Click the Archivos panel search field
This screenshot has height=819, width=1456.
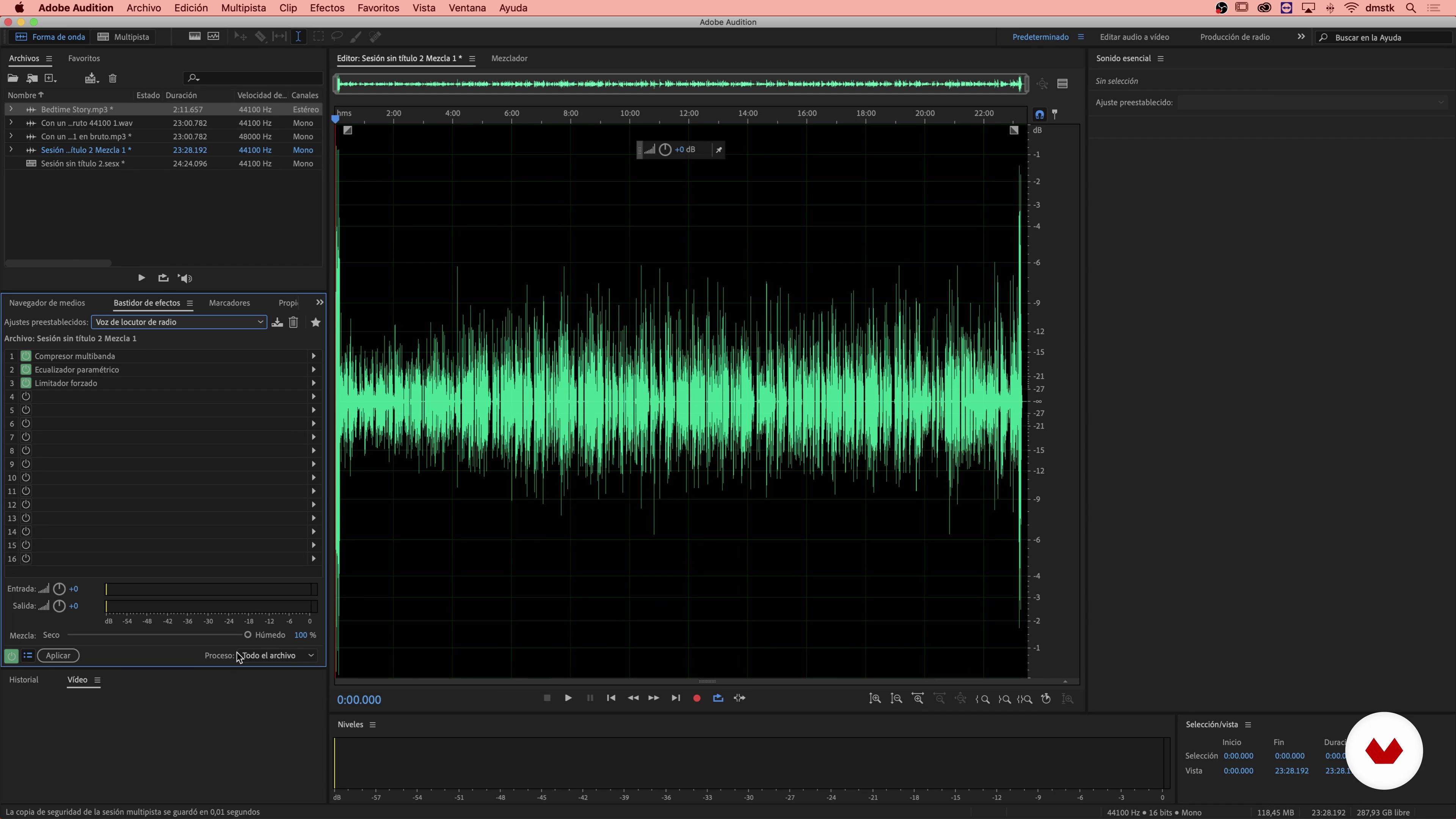253,78
